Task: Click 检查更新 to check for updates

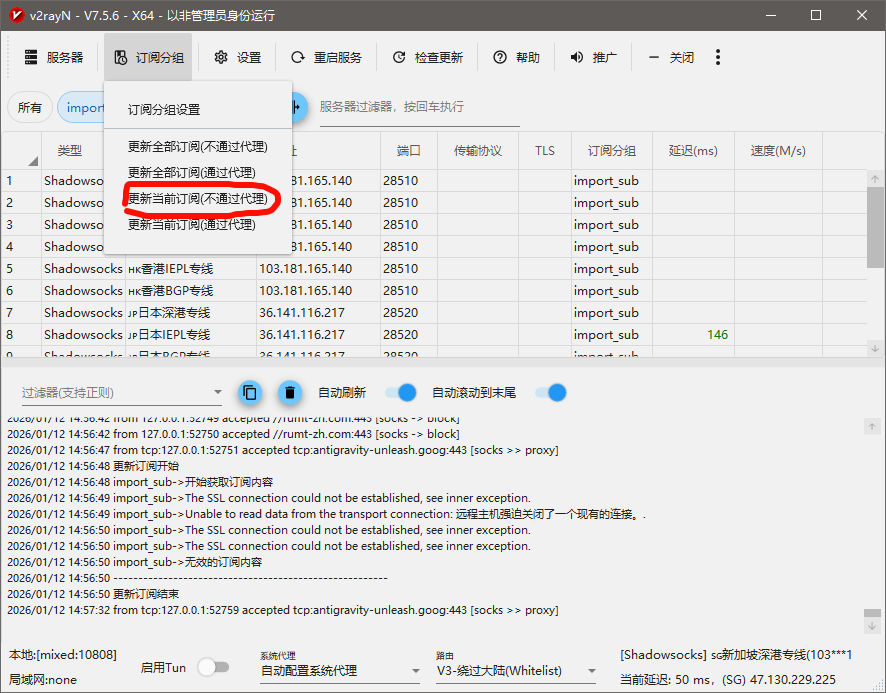Action: pos(427,57)
